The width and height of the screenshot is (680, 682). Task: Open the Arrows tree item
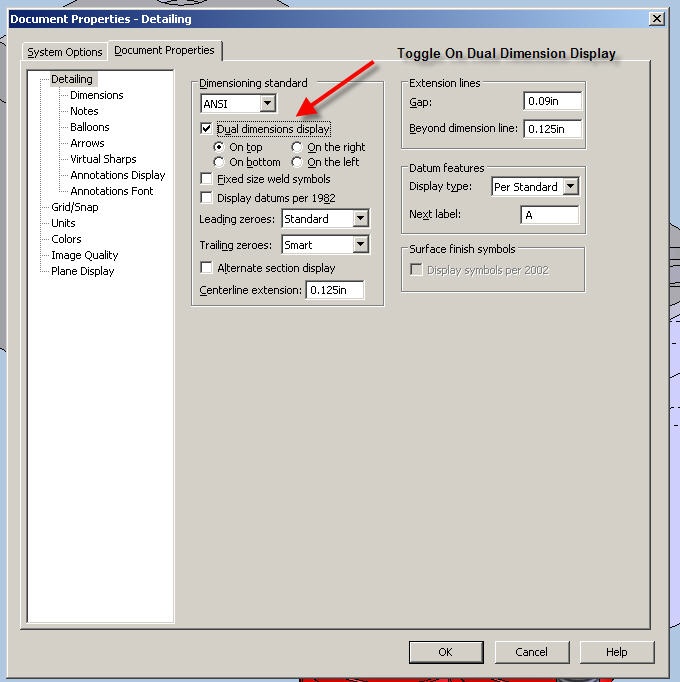(x=87, y=143)
